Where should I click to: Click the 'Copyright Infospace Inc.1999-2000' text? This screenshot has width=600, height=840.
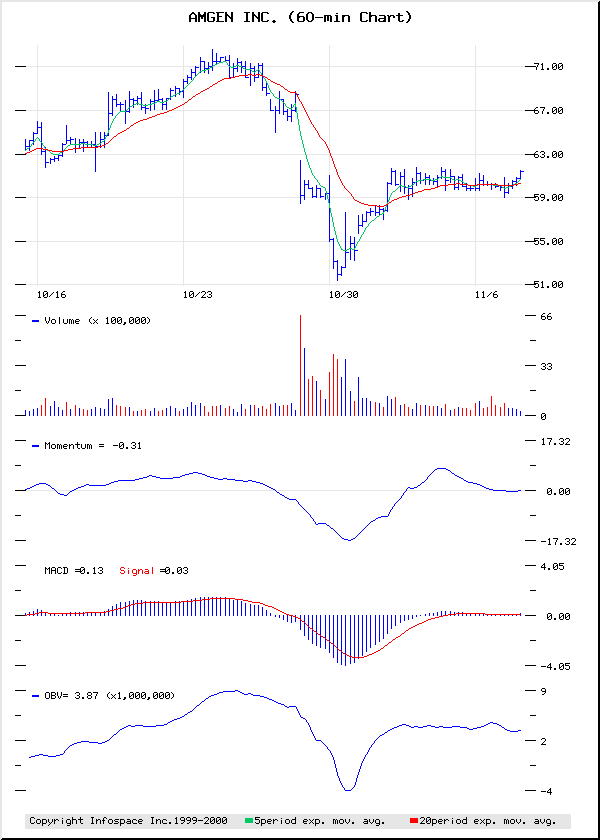click(128, 821)
